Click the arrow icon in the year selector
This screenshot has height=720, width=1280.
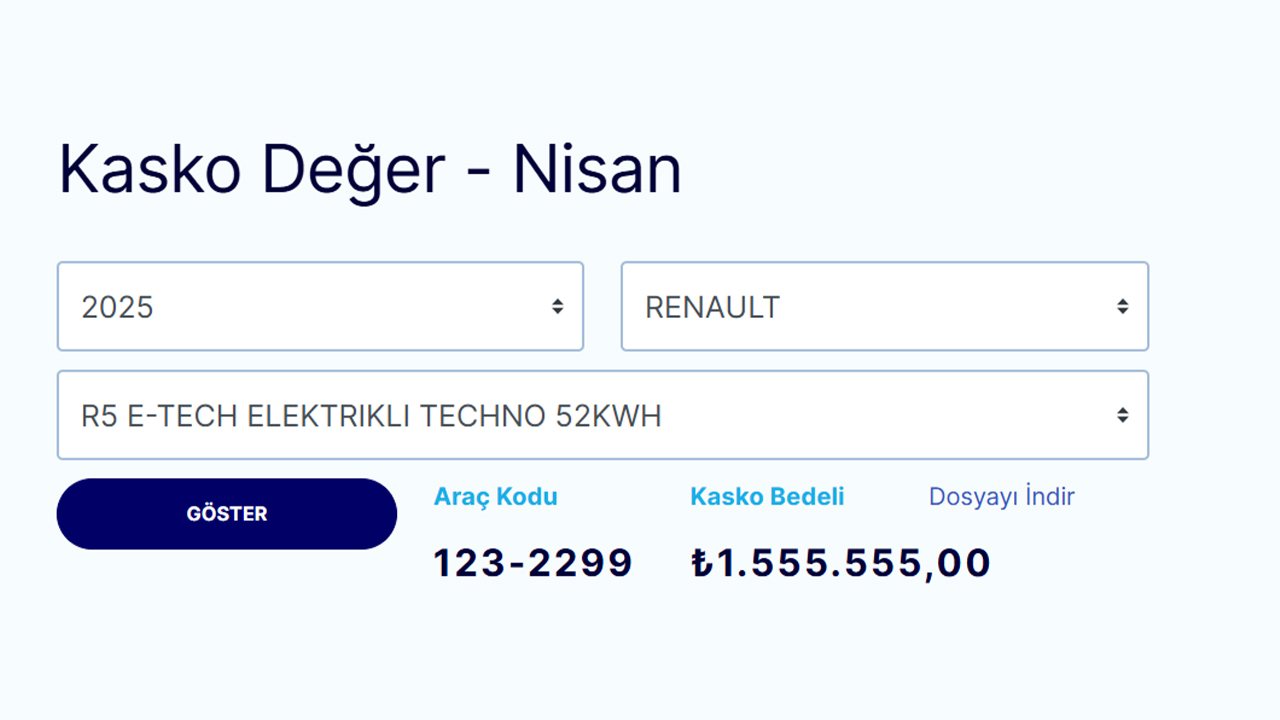(557, 307)
